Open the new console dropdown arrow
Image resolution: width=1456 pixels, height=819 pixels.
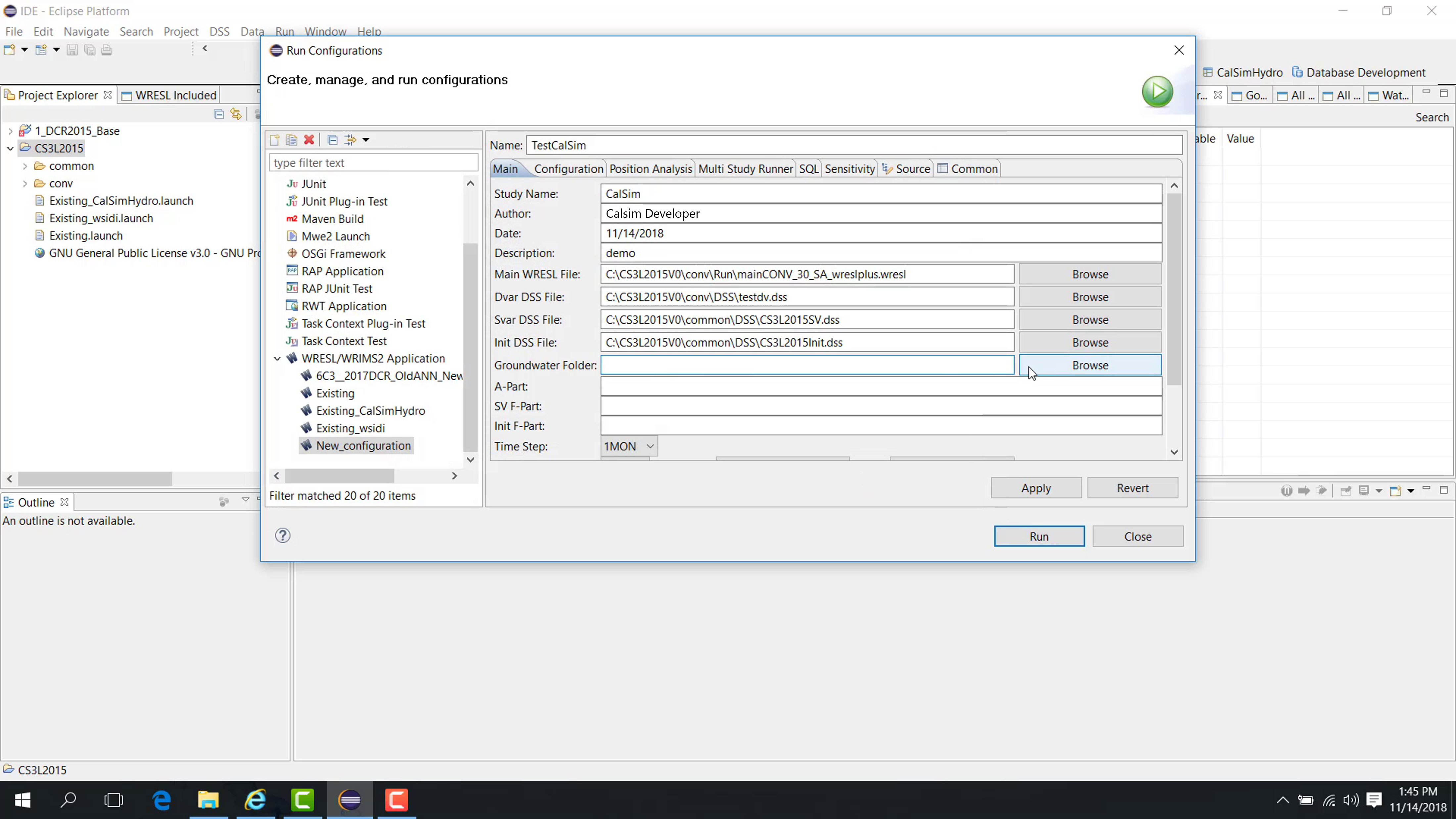point(1411,491)
